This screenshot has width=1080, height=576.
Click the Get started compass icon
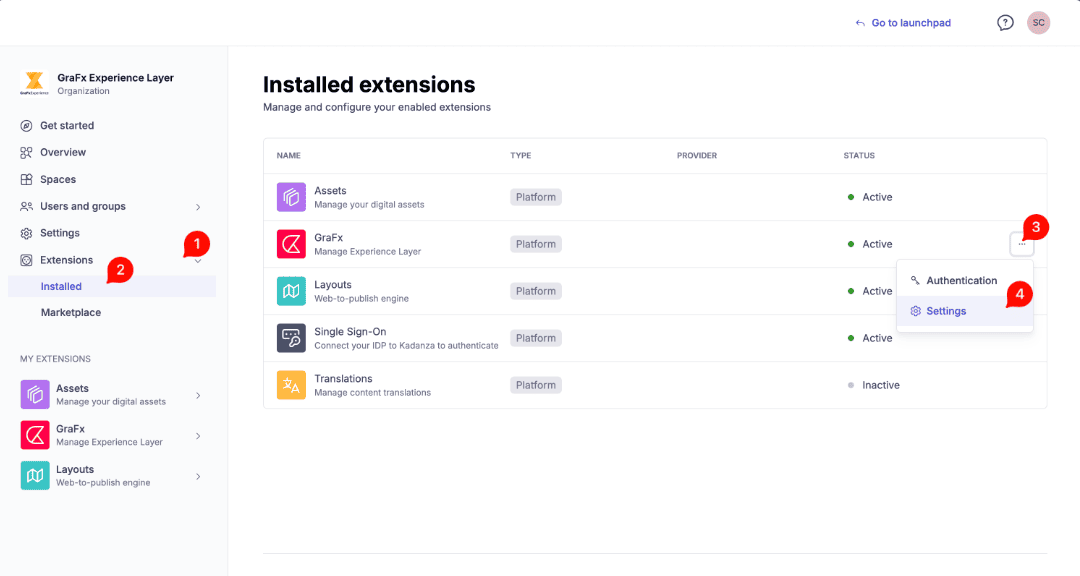click(26, 125)
